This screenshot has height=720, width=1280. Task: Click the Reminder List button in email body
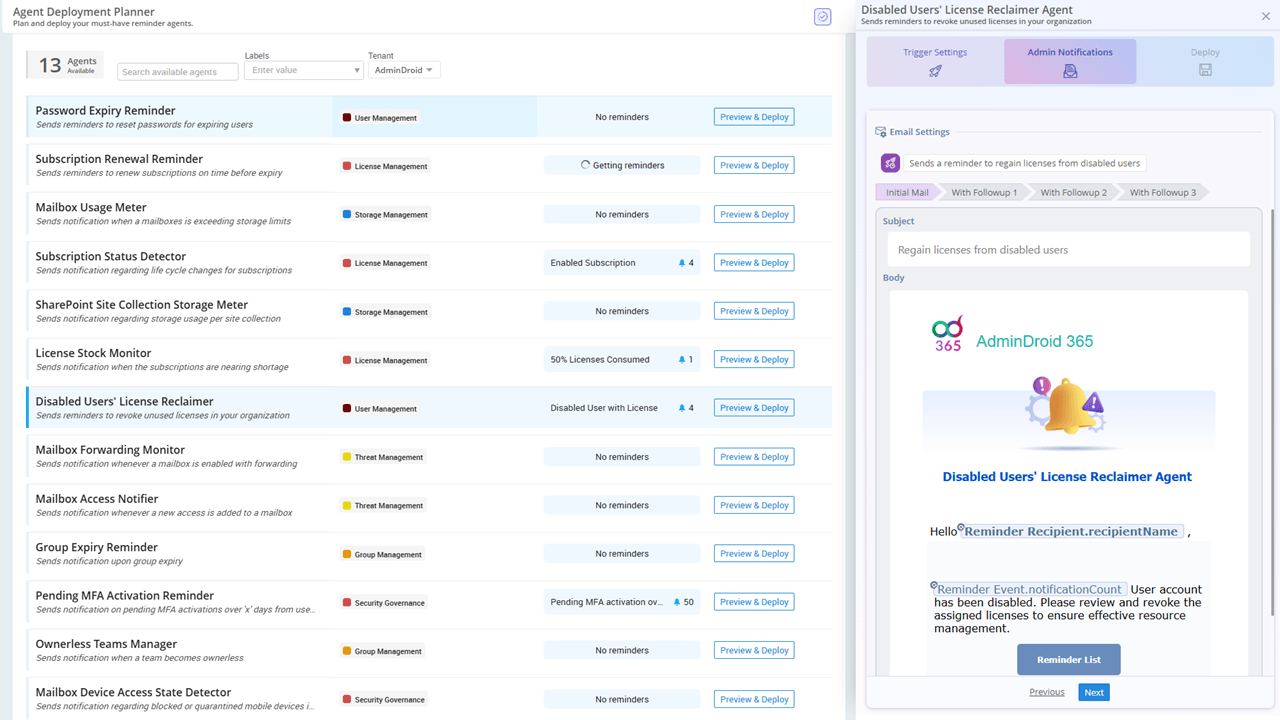(1069, 660)
